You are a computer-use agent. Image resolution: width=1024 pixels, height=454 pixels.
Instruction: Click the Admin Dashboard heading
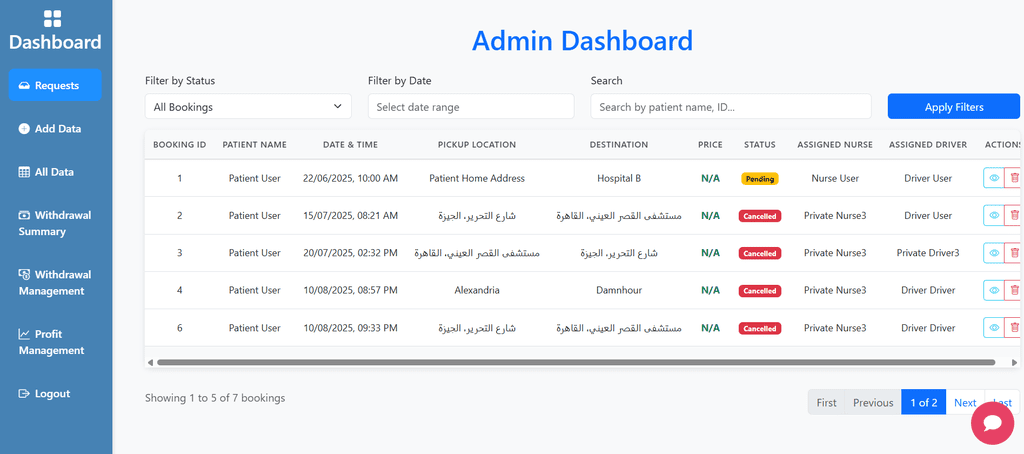(x=582, y=41)
